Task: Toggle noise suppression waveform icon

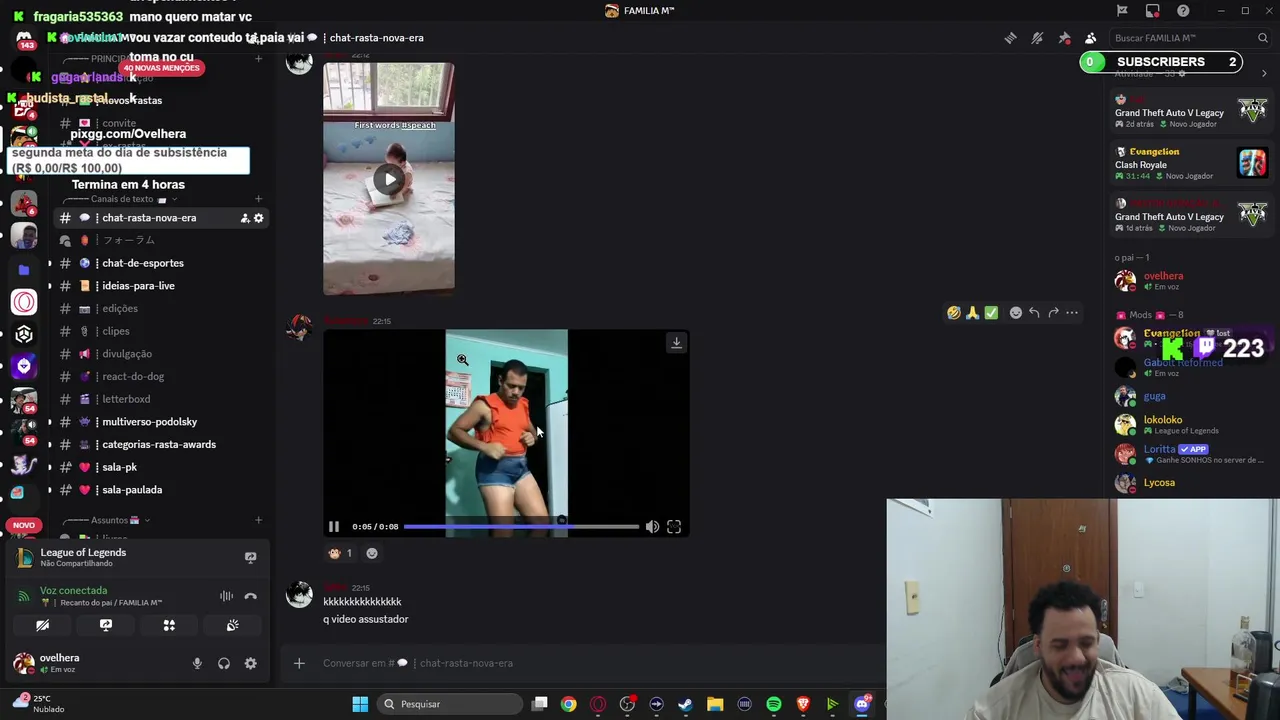Action: pos(227,596)
